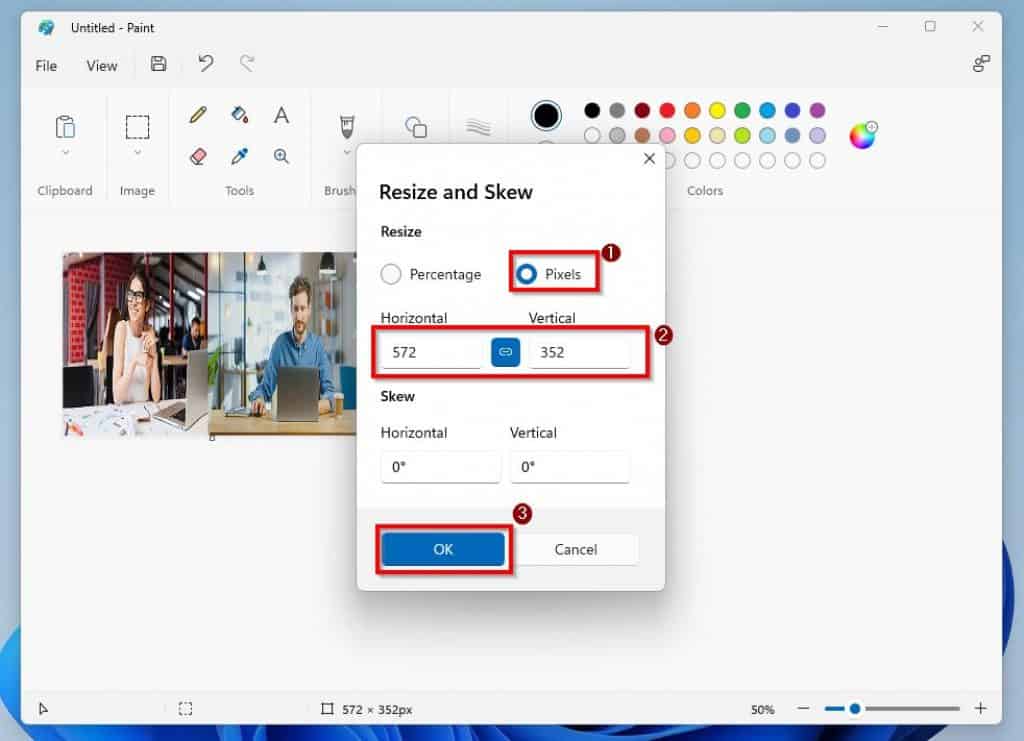Adjust the zoom slider handle
1024x741 pixels.
pos(855,708)
